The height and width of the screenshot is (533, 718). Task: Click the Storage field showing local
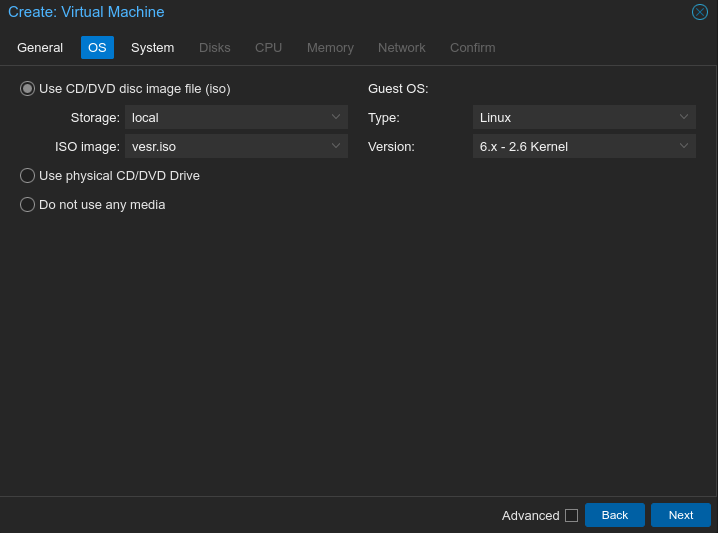coord(225,118)
